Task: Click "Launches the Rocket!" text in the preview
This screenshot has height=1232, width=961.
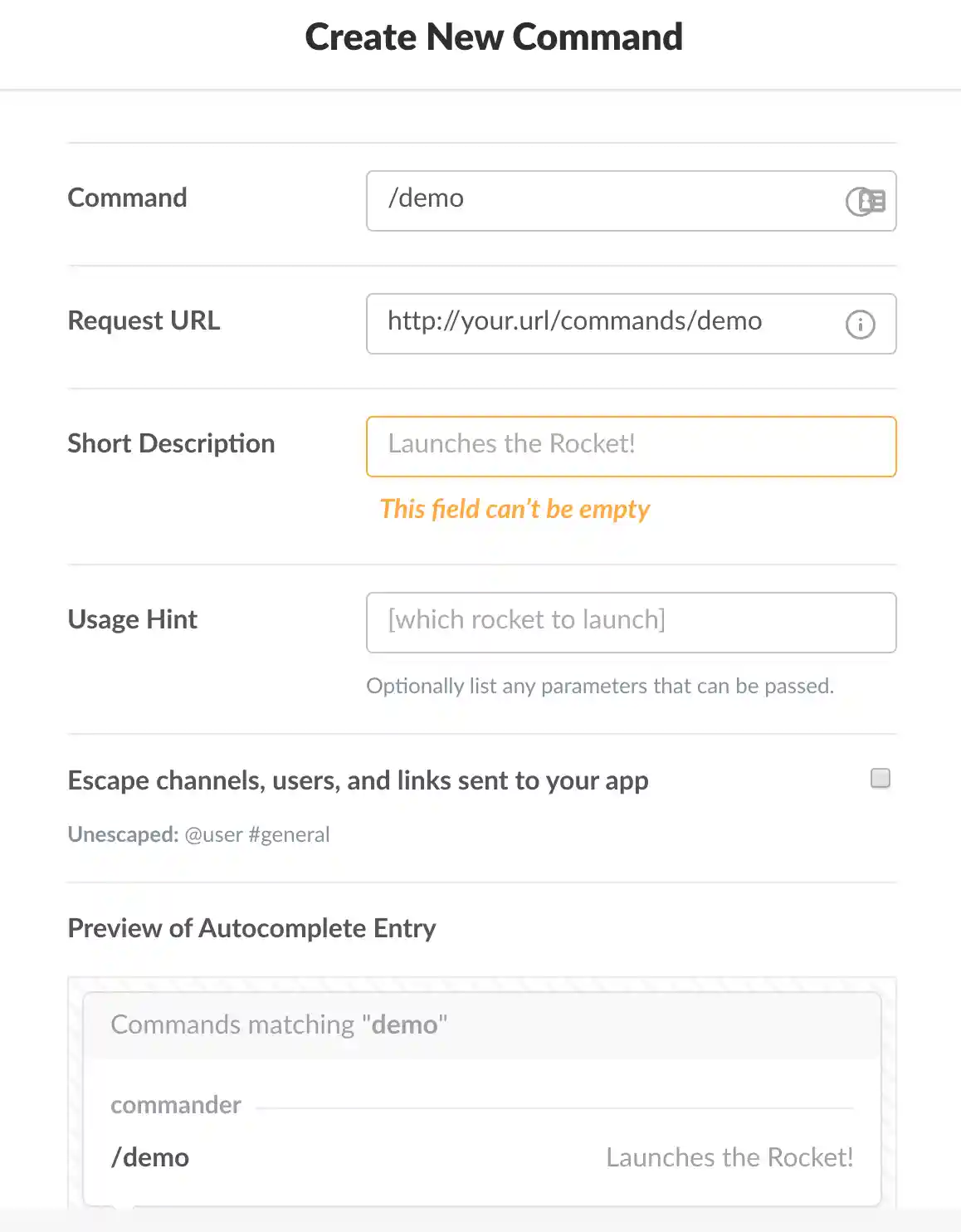Action: [729, 1157]
